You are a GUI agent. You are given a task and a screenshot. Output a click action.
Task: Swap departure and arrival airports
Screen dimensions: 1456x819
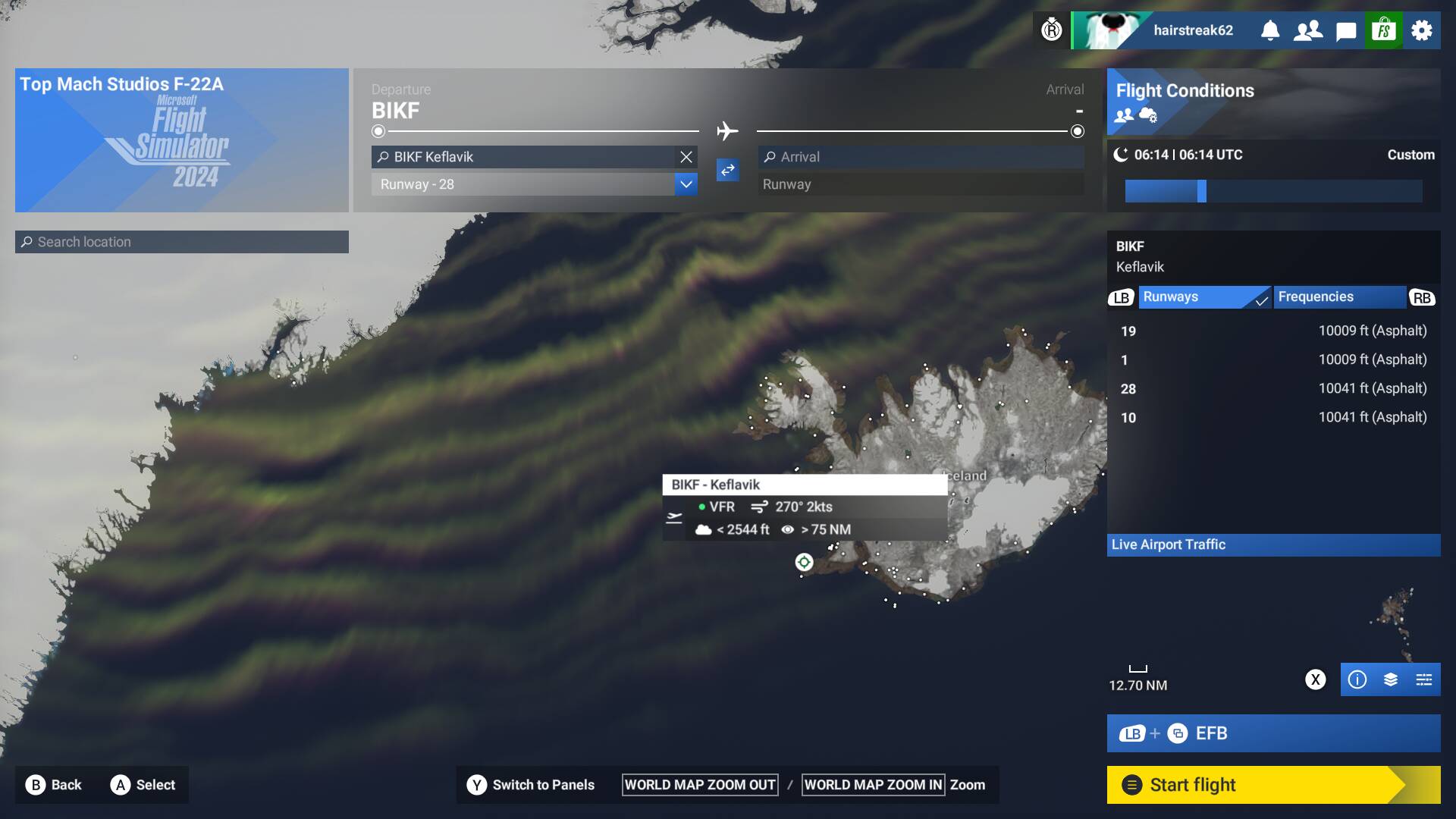(x=728, y=170)
